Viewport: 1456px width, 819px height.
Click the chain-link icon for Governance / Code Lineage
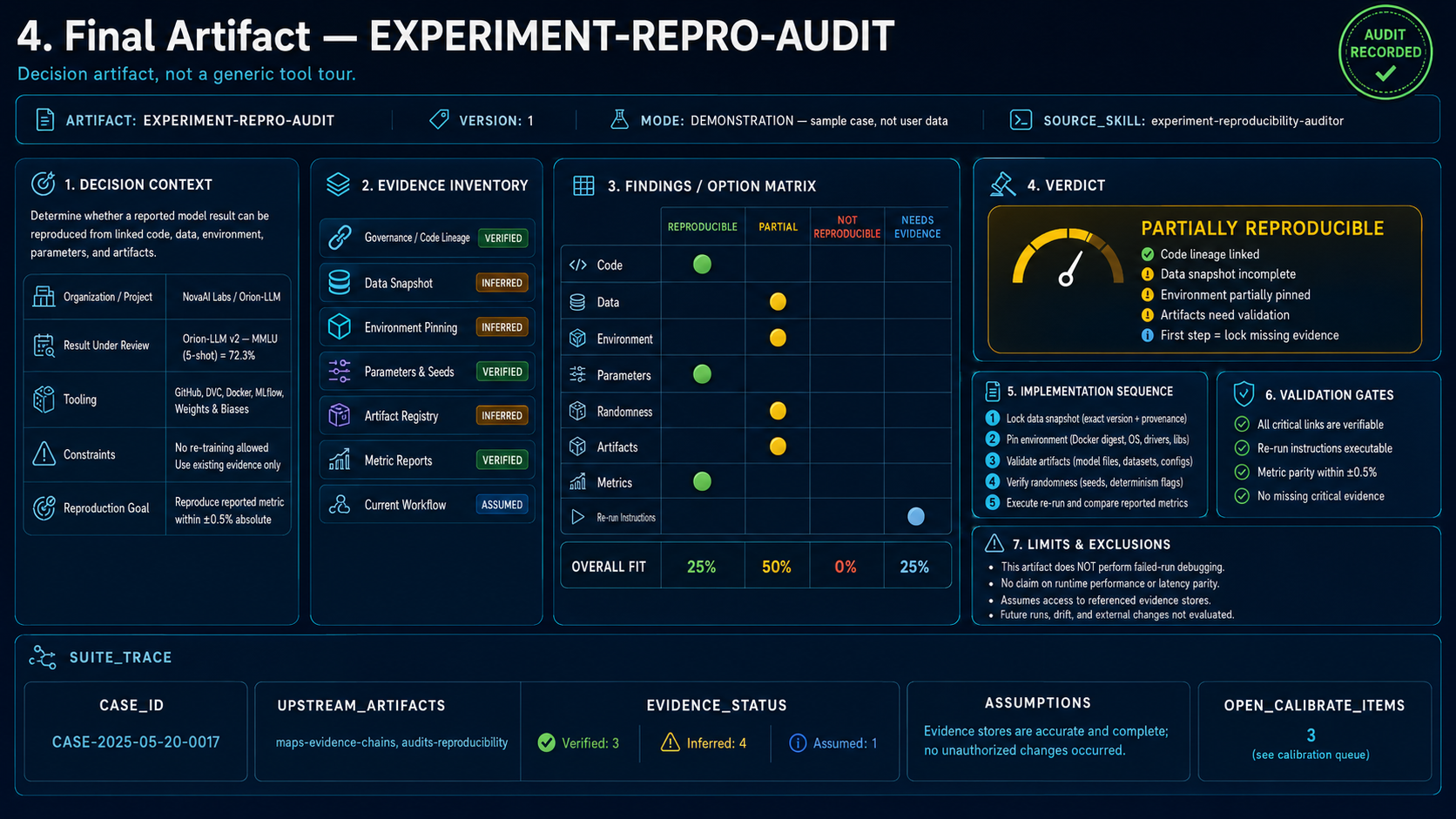[340, 237]
